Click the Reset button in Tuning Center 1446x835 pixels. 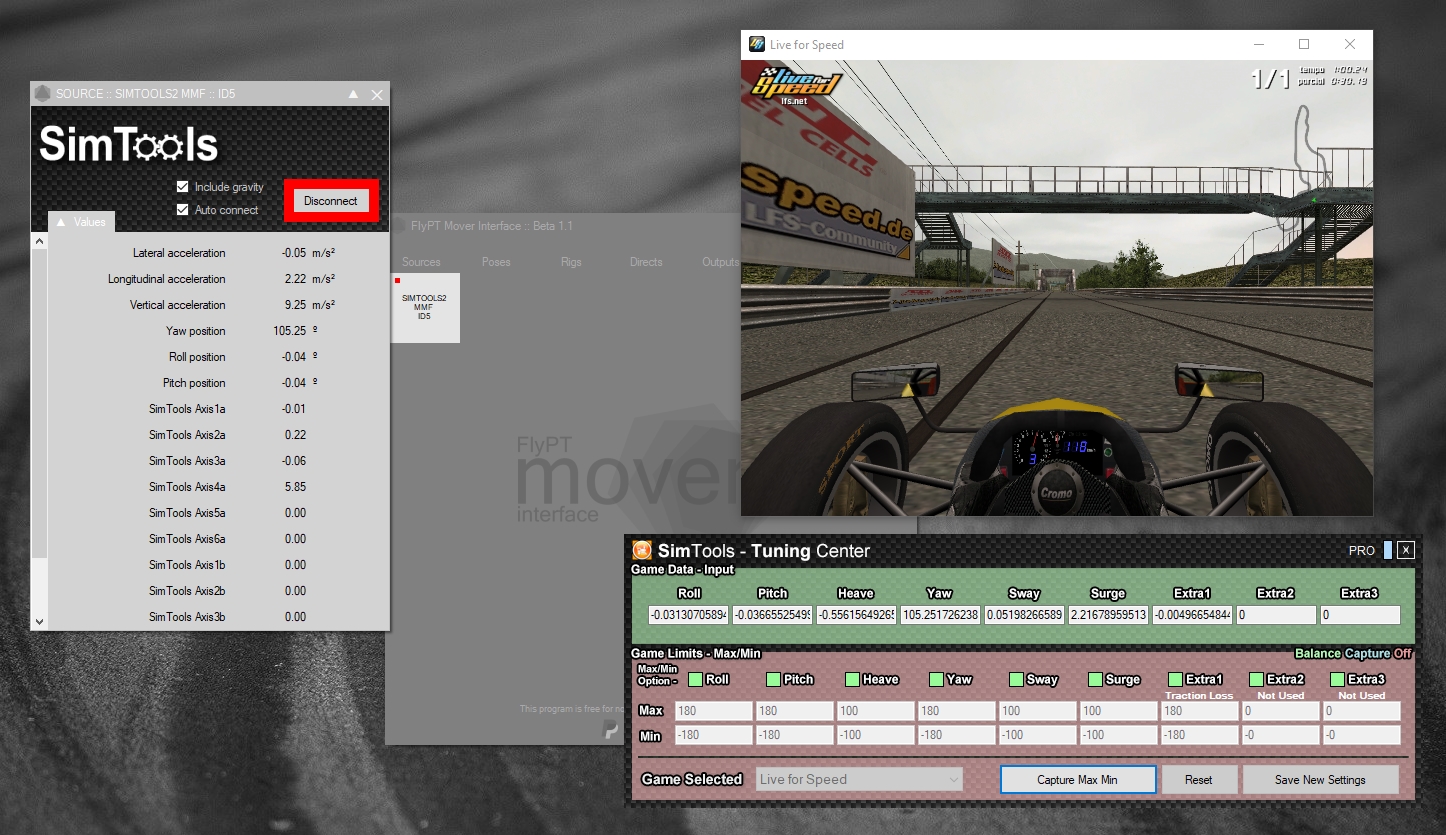tap(1199, 780)
